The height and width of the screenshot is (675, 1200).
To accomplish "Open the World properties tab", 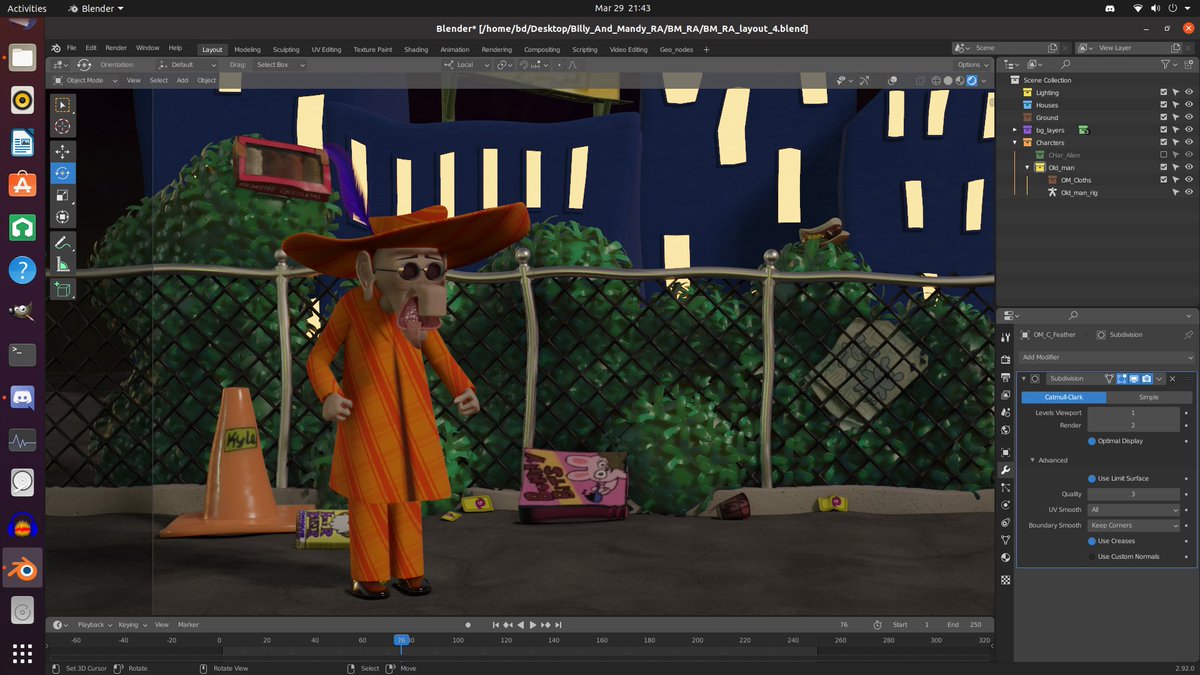I will [1006, 430].
